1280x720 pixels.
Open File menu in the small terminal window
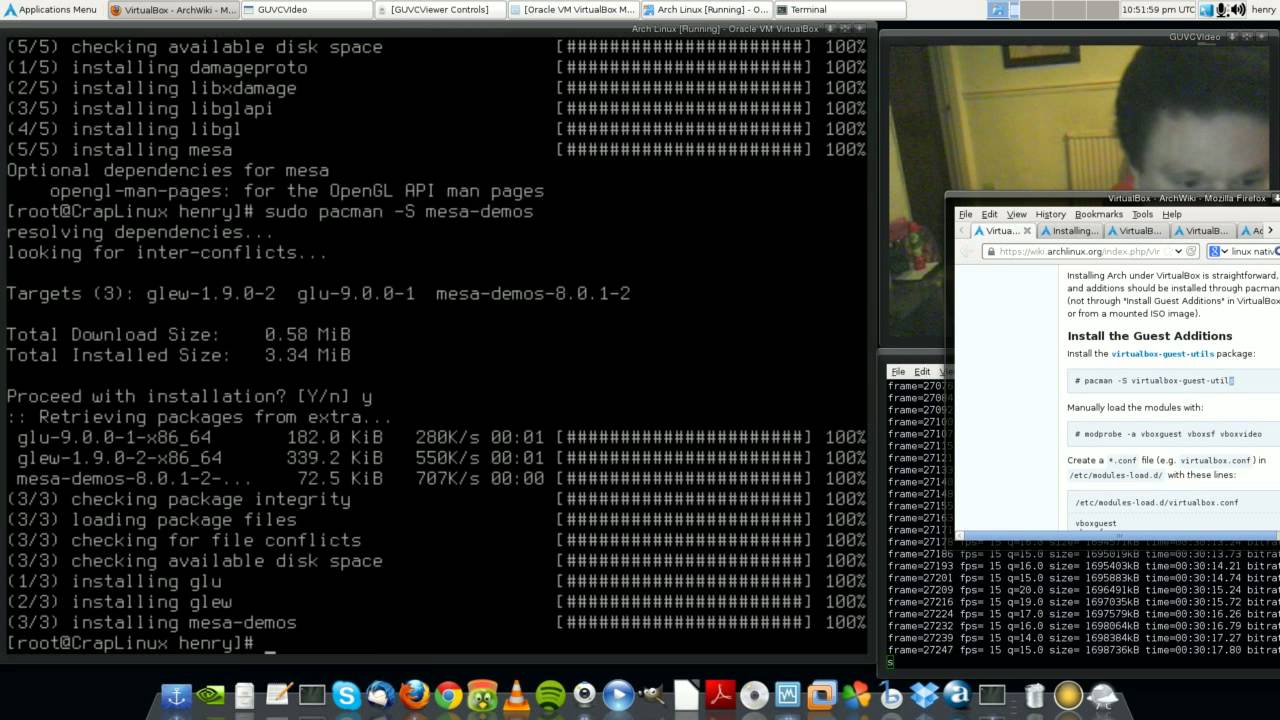898,371
